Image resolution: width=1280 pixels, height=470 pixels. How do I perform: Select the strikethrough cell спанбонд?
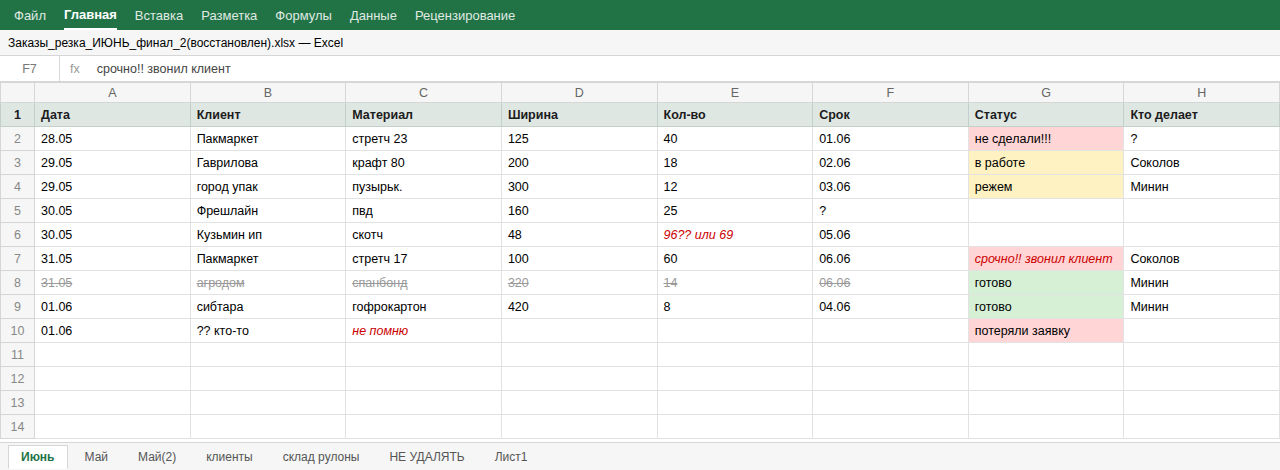click(x=423, y=283)
